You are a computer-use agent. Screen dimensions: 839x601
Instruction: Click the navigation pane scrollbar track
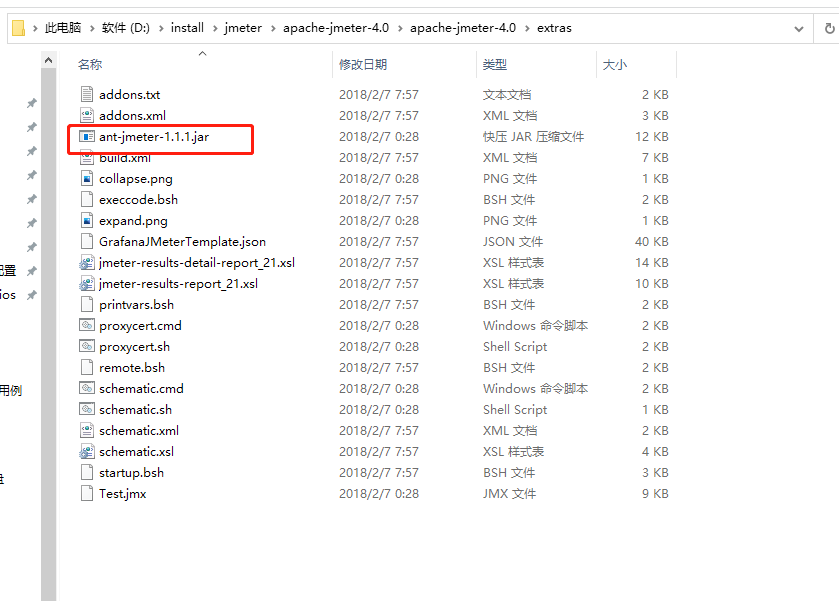tap(49, 334)
